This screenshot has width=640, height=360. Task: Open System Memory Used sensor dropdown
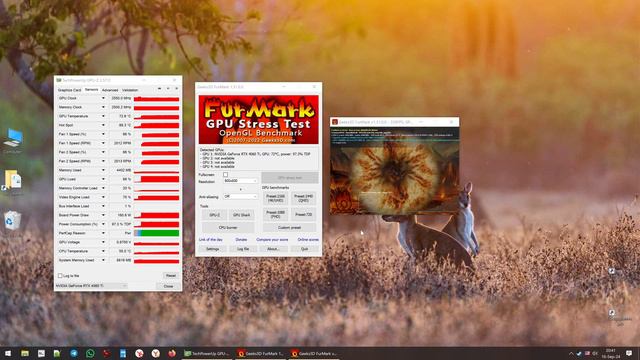(103, 260)
